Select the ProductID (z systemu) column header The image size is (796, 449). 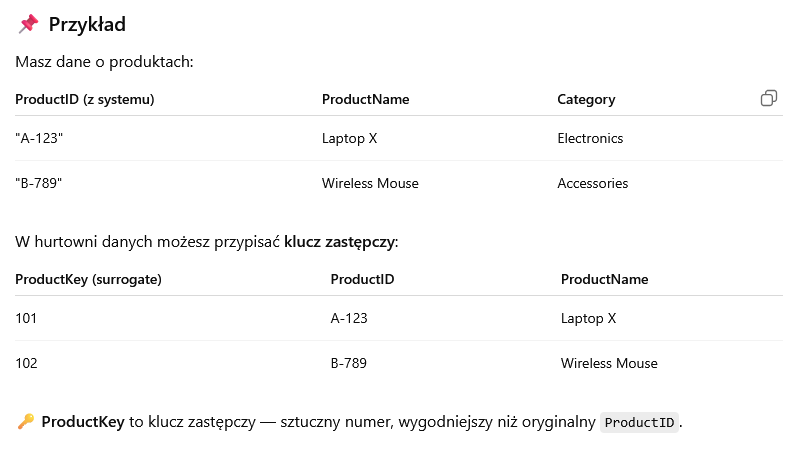pos(85,99)
